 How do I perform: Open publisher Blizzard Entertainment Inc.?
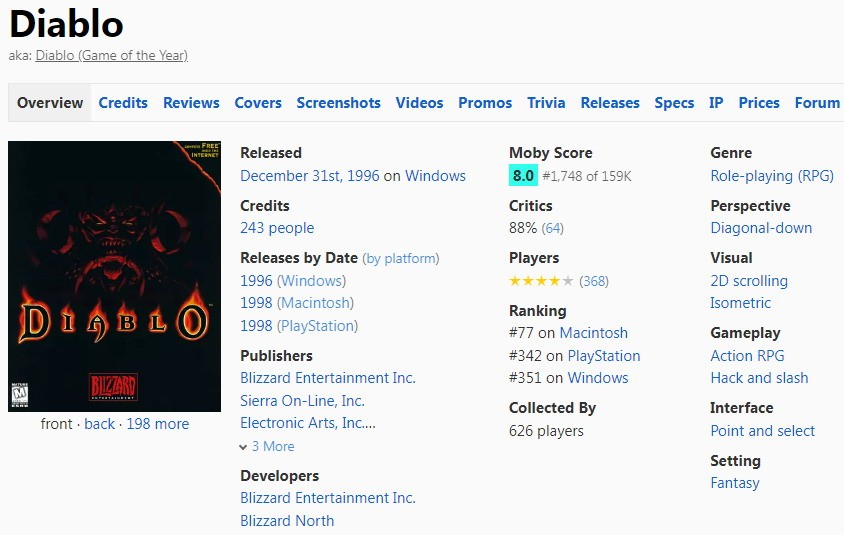(328, 378)
